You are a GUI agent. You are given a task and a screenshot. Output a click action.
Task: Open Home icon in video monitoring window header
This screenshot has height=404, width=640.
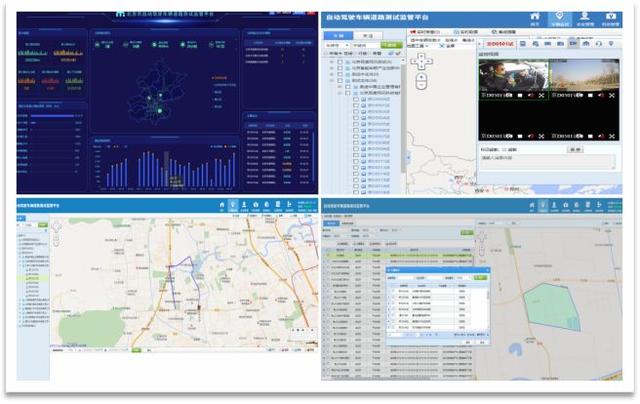tap(534, 17)
